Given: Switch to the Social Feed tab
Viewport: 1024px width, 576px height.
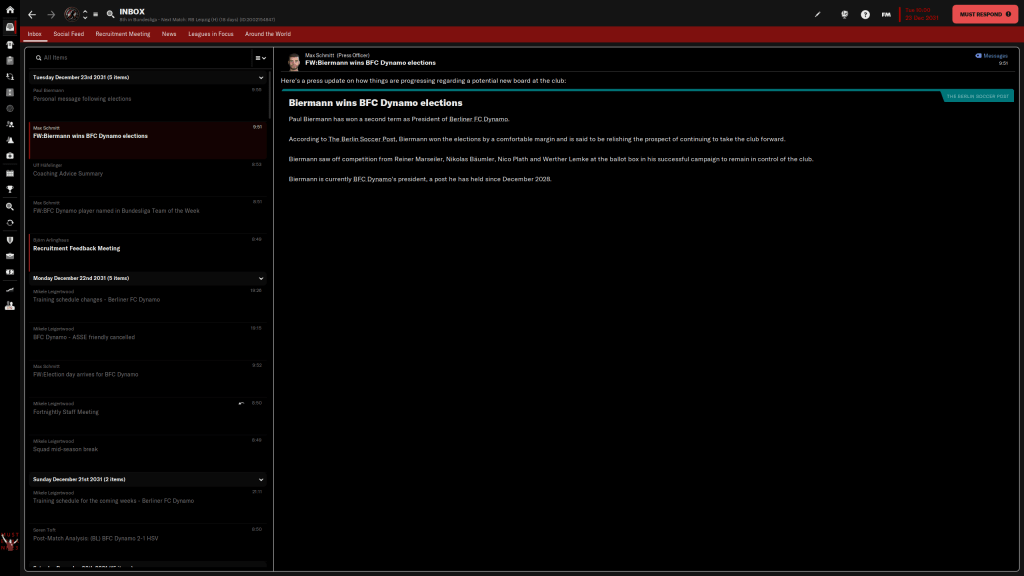Looking at the screenshot, I should click(69, 34).
